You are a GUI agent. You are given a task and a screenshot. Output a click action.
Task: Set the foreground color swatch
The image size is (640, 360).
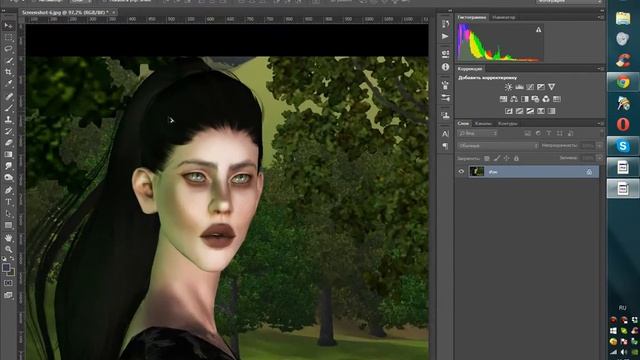click(x=6, y=268)
